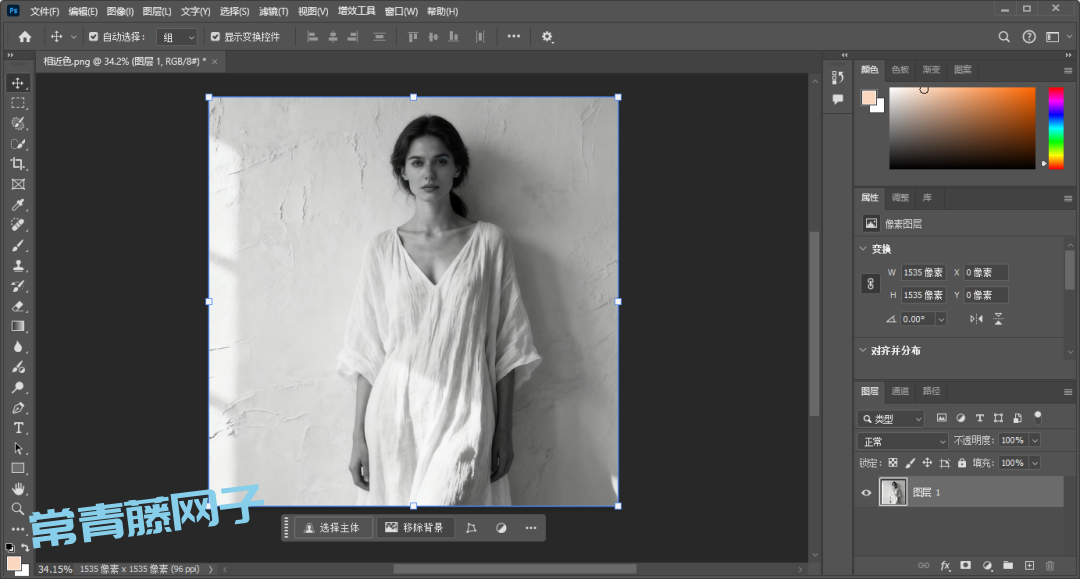Open the 滤镜(T) menu

tap(273, 11)
